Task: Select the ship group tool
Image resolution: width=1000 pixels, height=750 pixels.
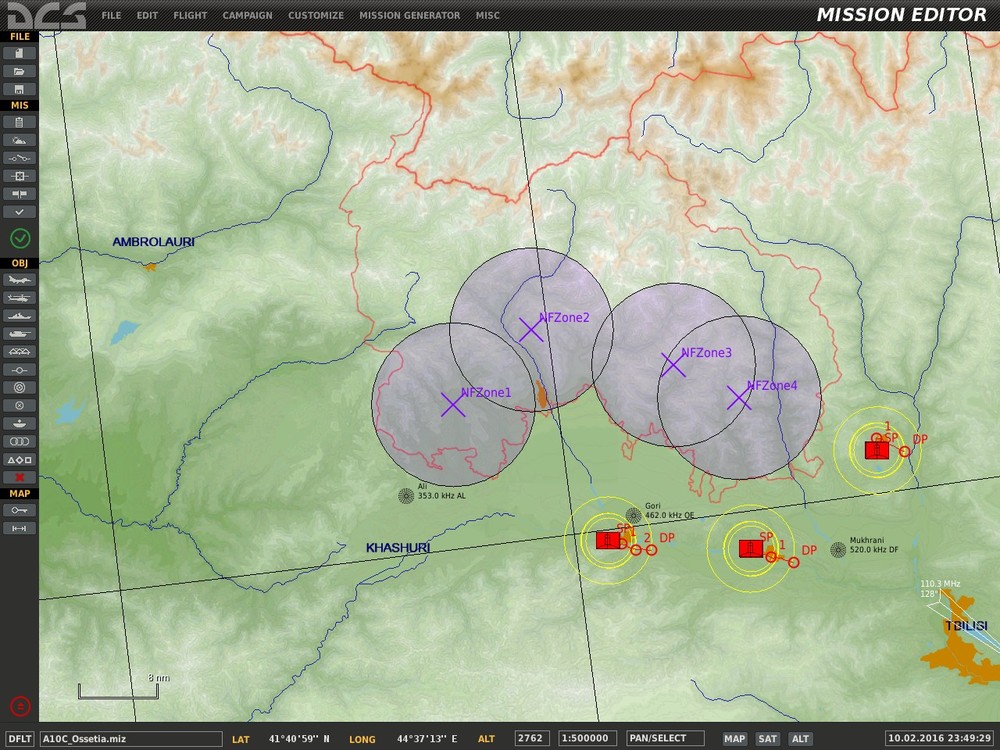Action: click(19, 316)
